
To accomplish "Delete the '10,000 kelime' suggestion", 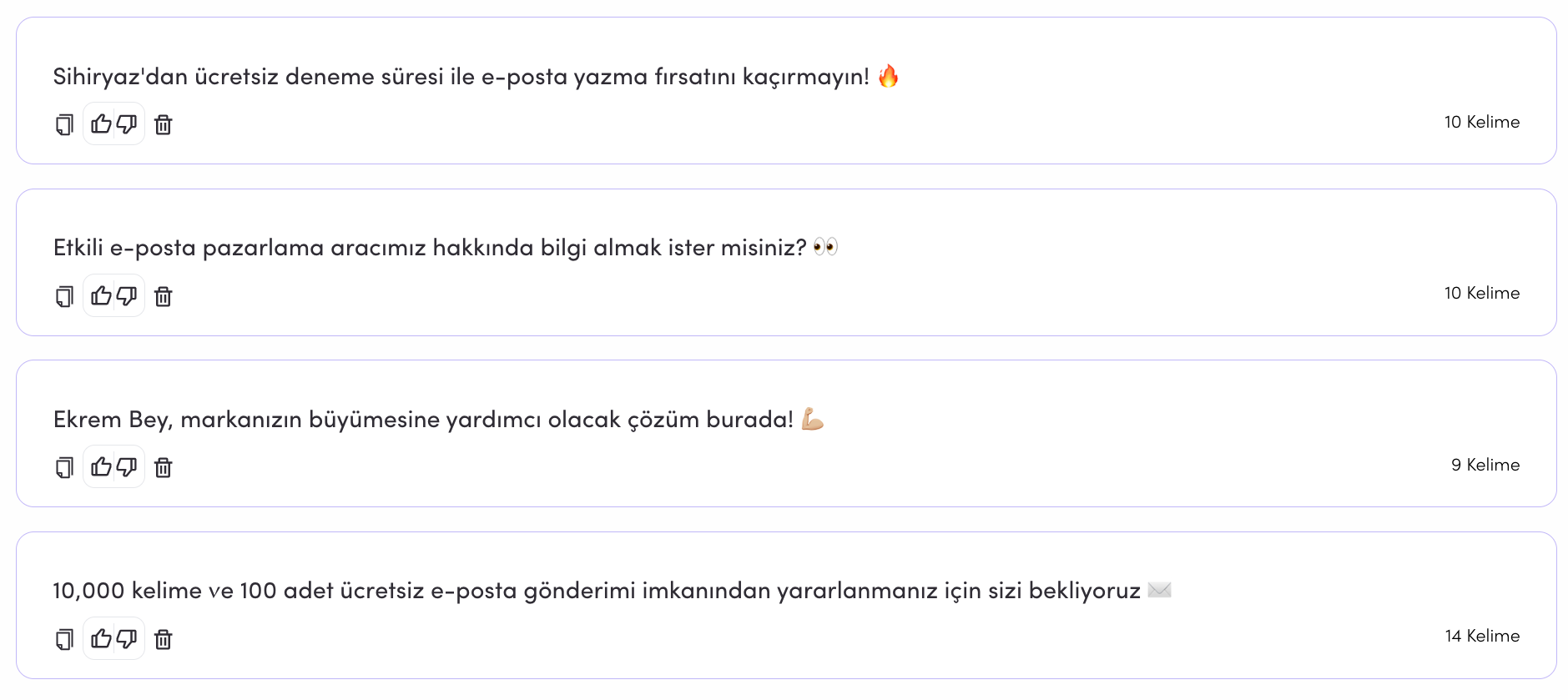I will pyautogui.click(x=164, y=639).
